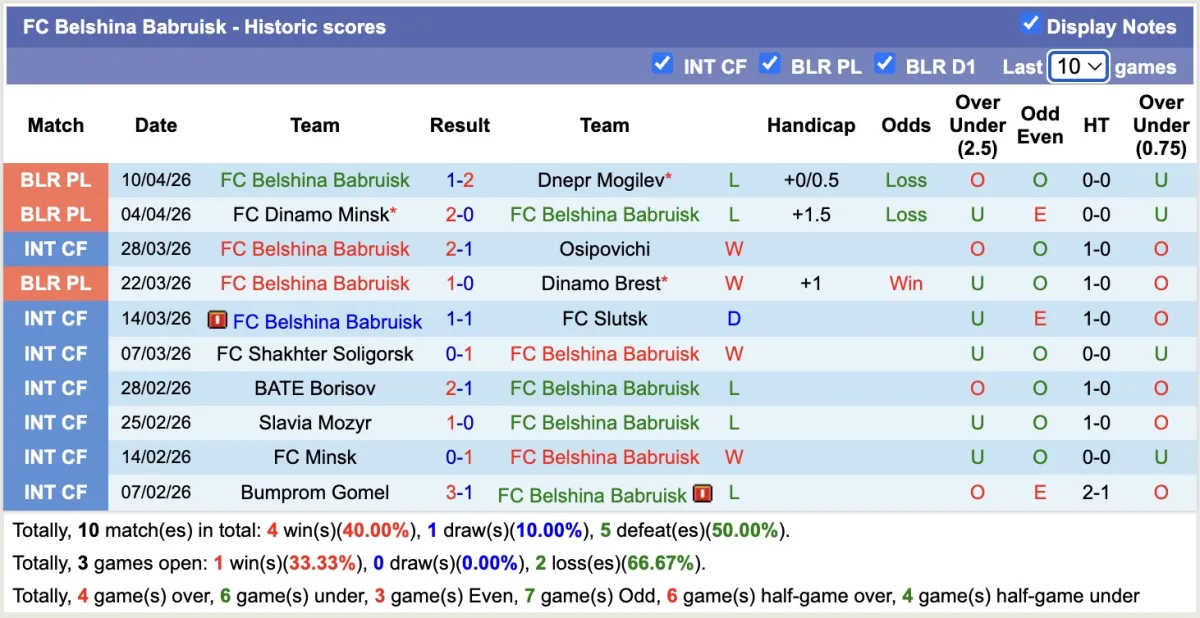1200x618 pixels.
Task: Open Dinamo Brest team link
Action: (601, 284)
